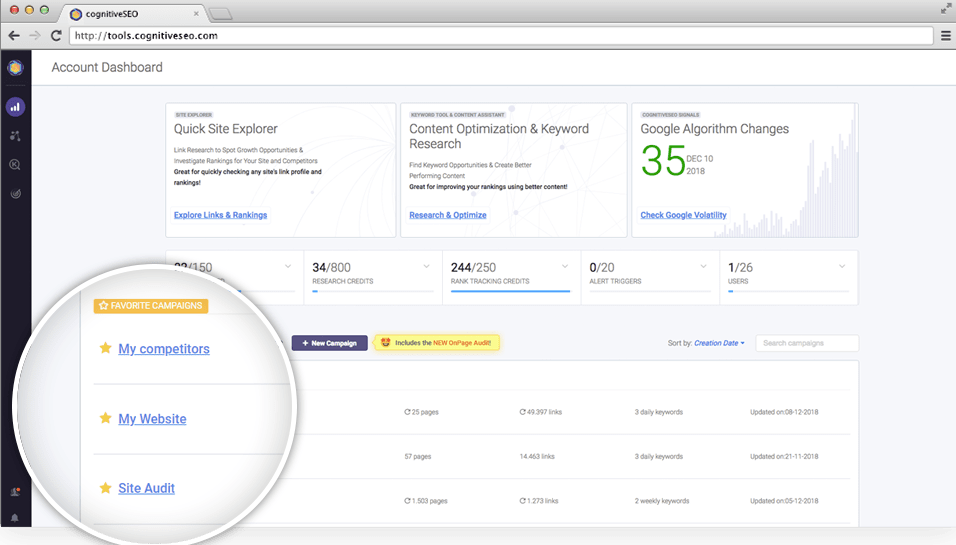Click the 1.503 pages refresh icon

407,501
